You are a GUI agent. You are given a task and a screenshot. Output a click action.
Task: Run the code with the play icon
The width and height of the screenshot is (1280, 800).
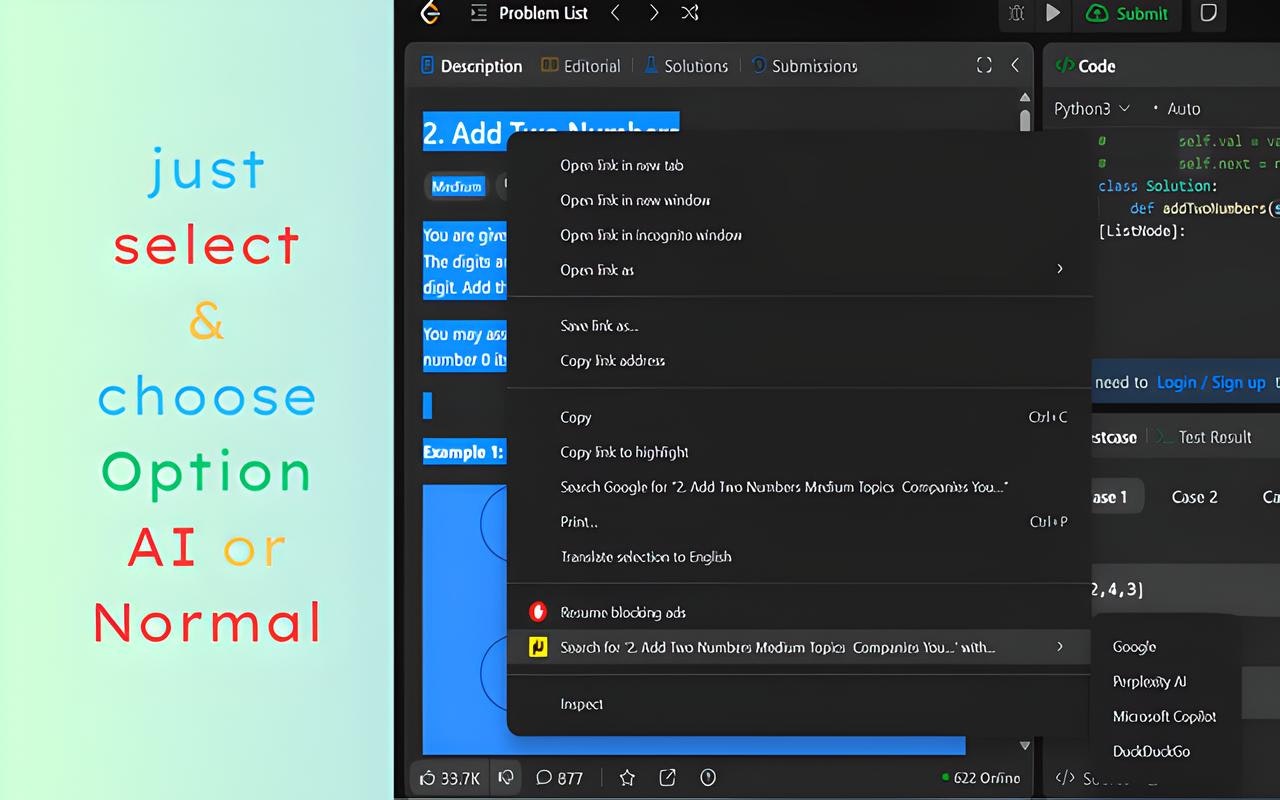1052,14
